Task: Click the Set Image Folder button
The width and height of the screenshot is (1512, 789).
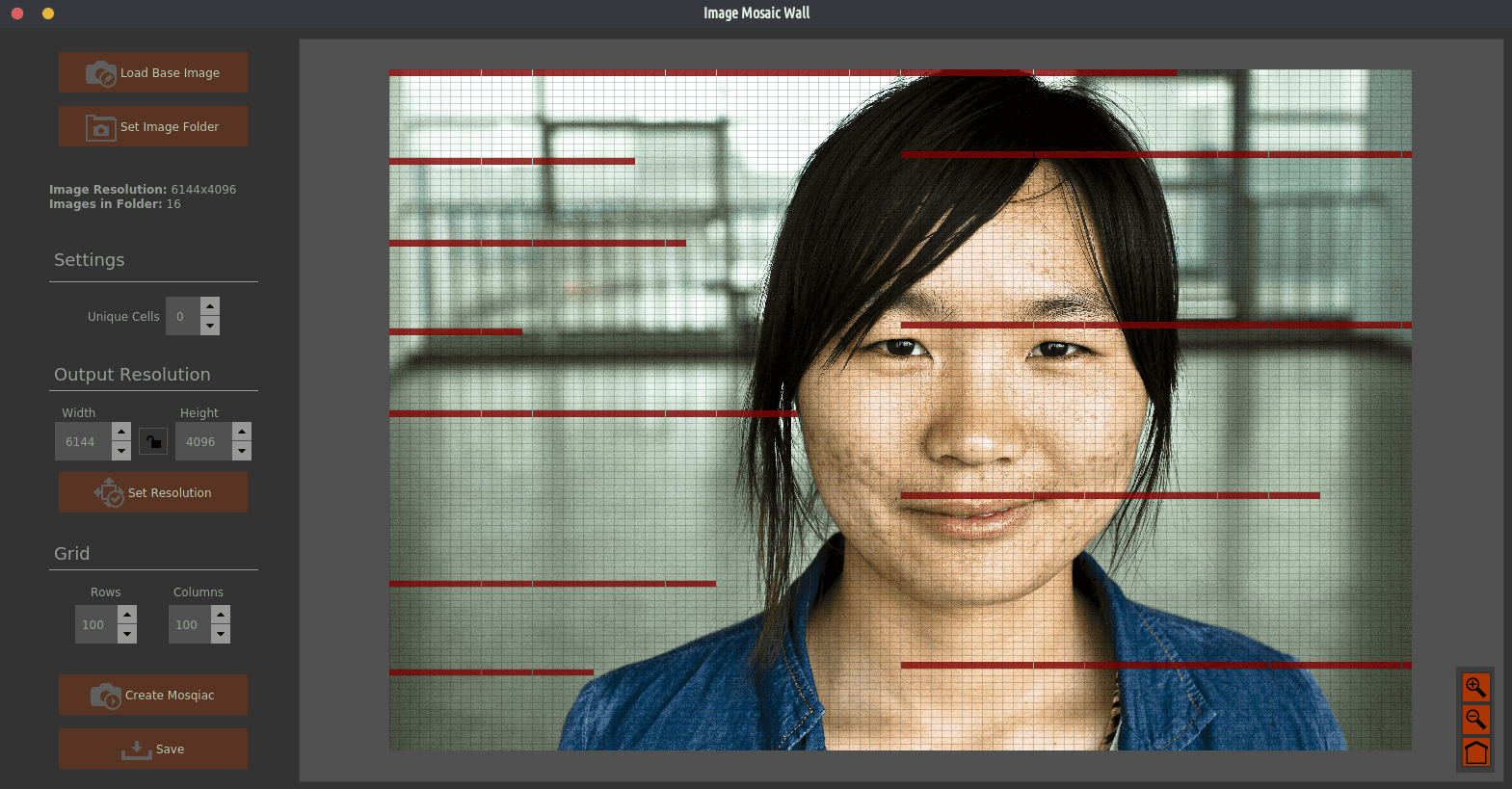Action: (153, 126)
